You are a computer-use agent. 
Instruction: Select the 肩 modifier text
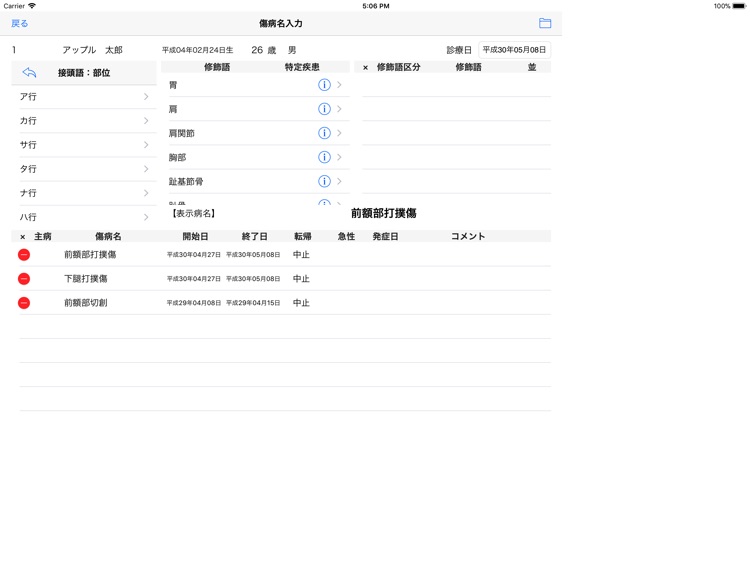(173, 109)
